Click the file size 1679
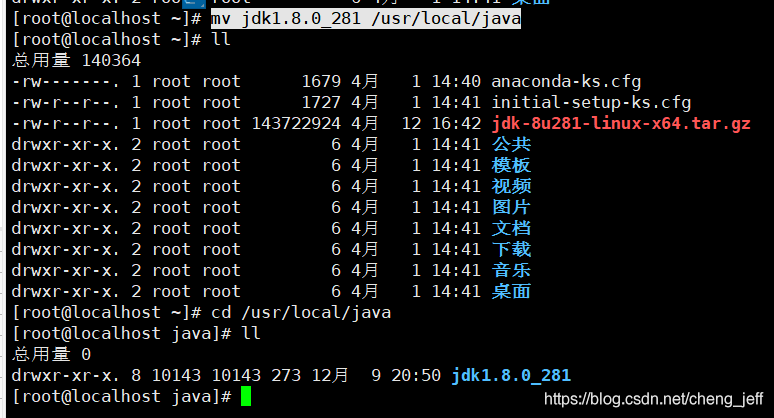774x418 pixels. tap(321, 81)
